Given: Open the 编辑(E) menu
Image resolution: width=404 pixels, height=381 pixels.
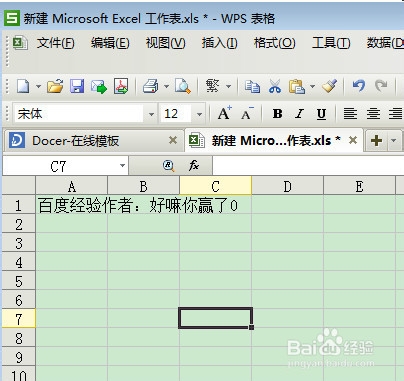Looking at the screenshot, I should [110, 43].
